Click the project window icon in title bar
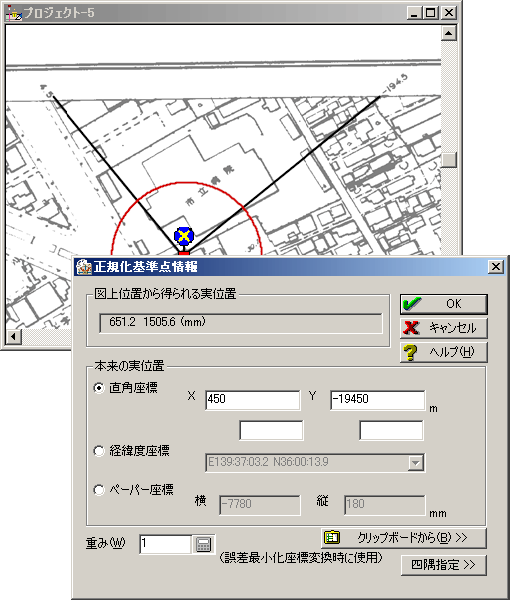Viewport: 510px width, 600px height. coord(14,13)
